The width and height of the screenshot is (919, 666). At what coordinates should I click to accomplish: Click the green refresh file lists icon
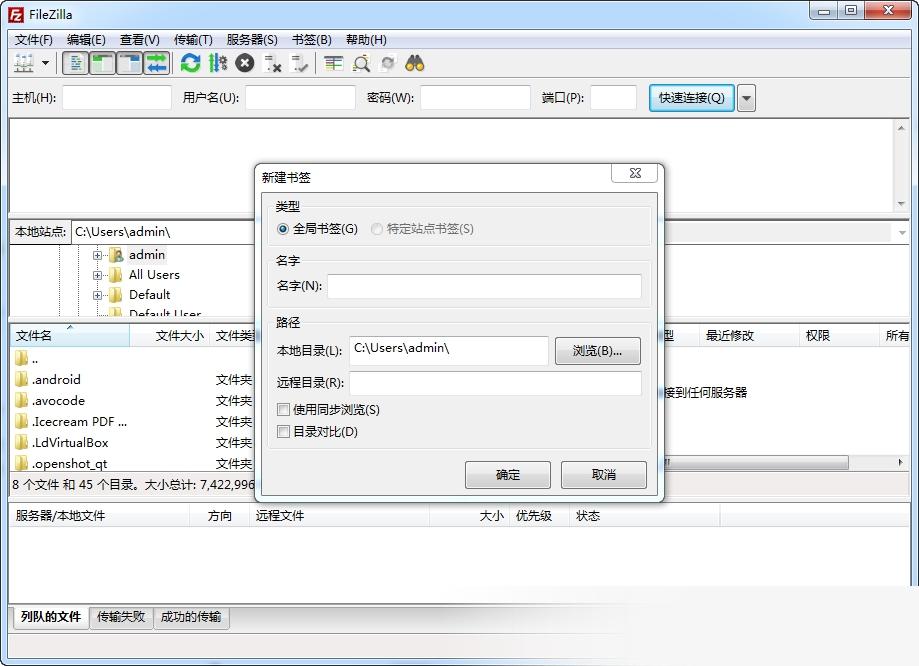point(190,63)
